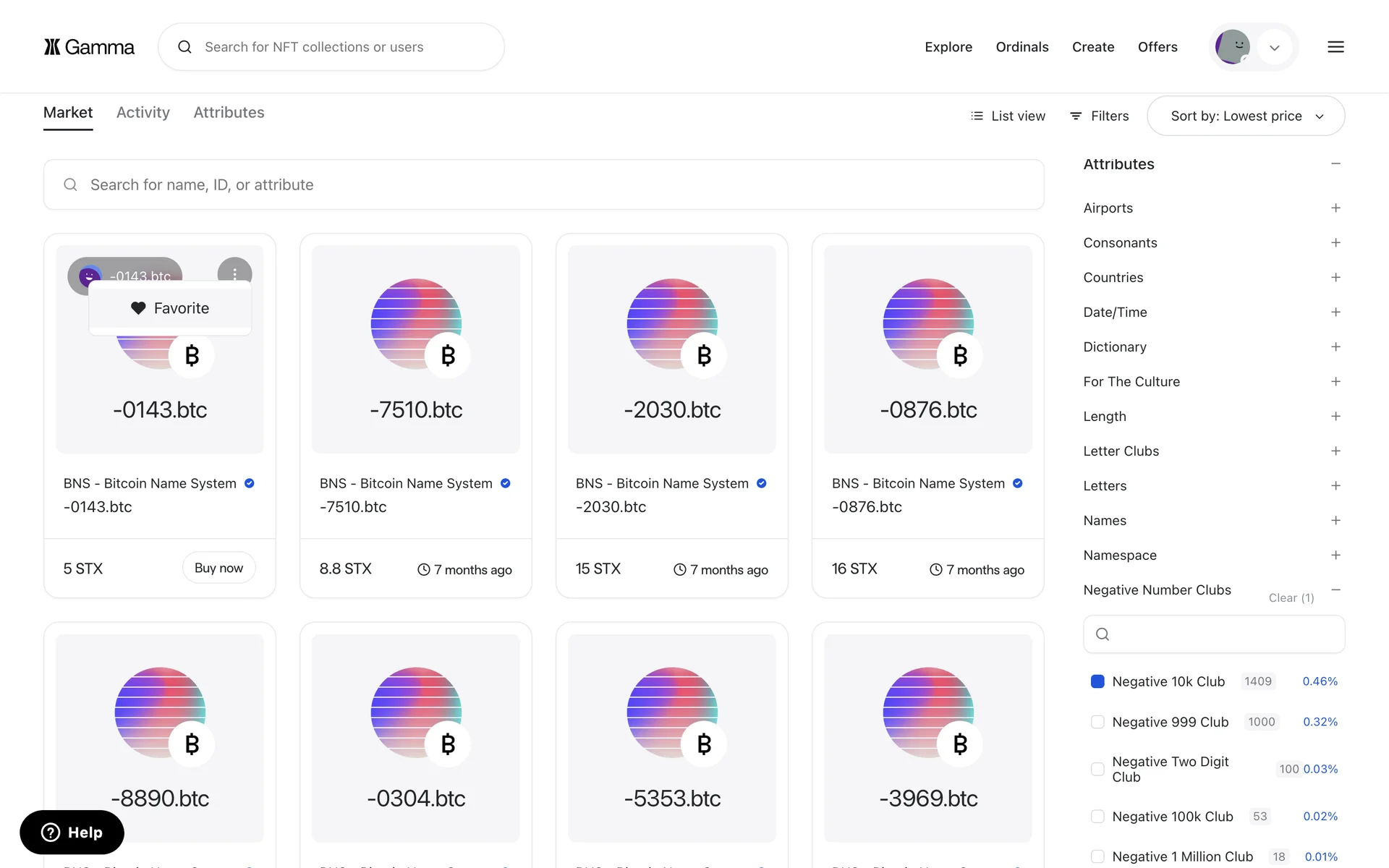Click Buy now on -0143.btc
This screenshot has height=868, width=1389.
pyautogui.click(x=218, y=568)
